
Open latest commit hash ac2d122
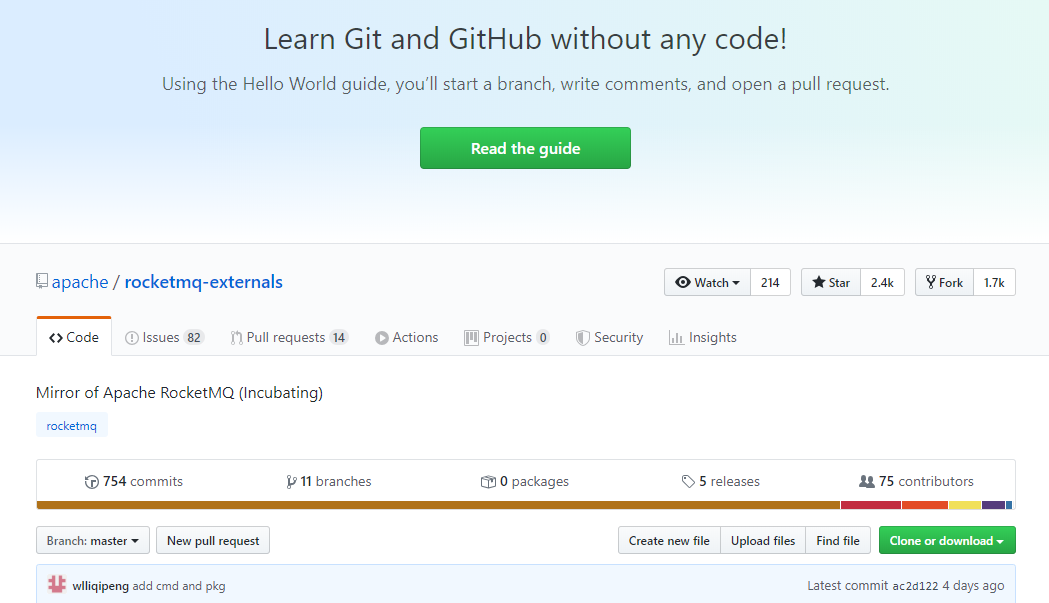click(915, 586)
